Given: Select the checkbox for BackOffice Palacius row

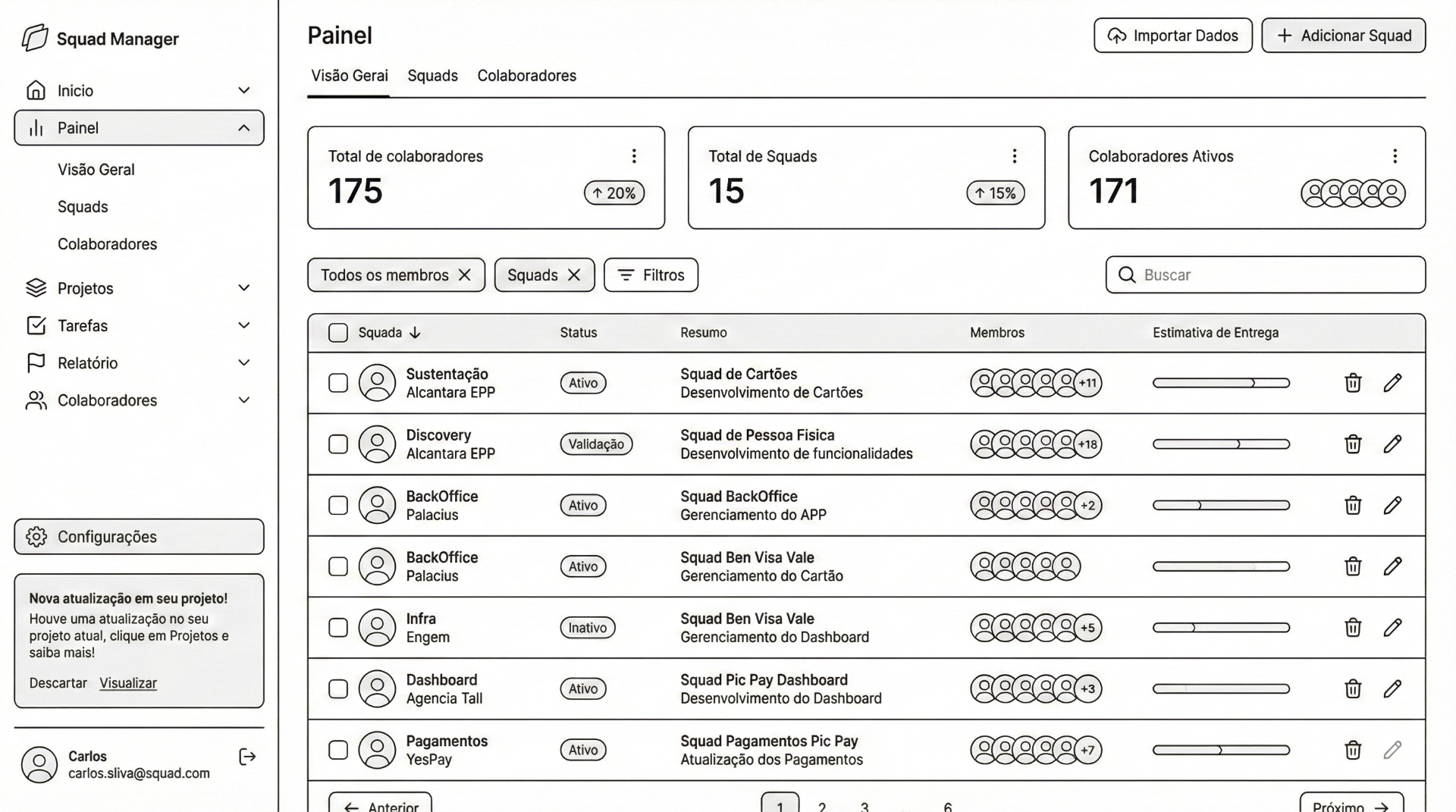Looking at the screenshot, I should 337,505.
